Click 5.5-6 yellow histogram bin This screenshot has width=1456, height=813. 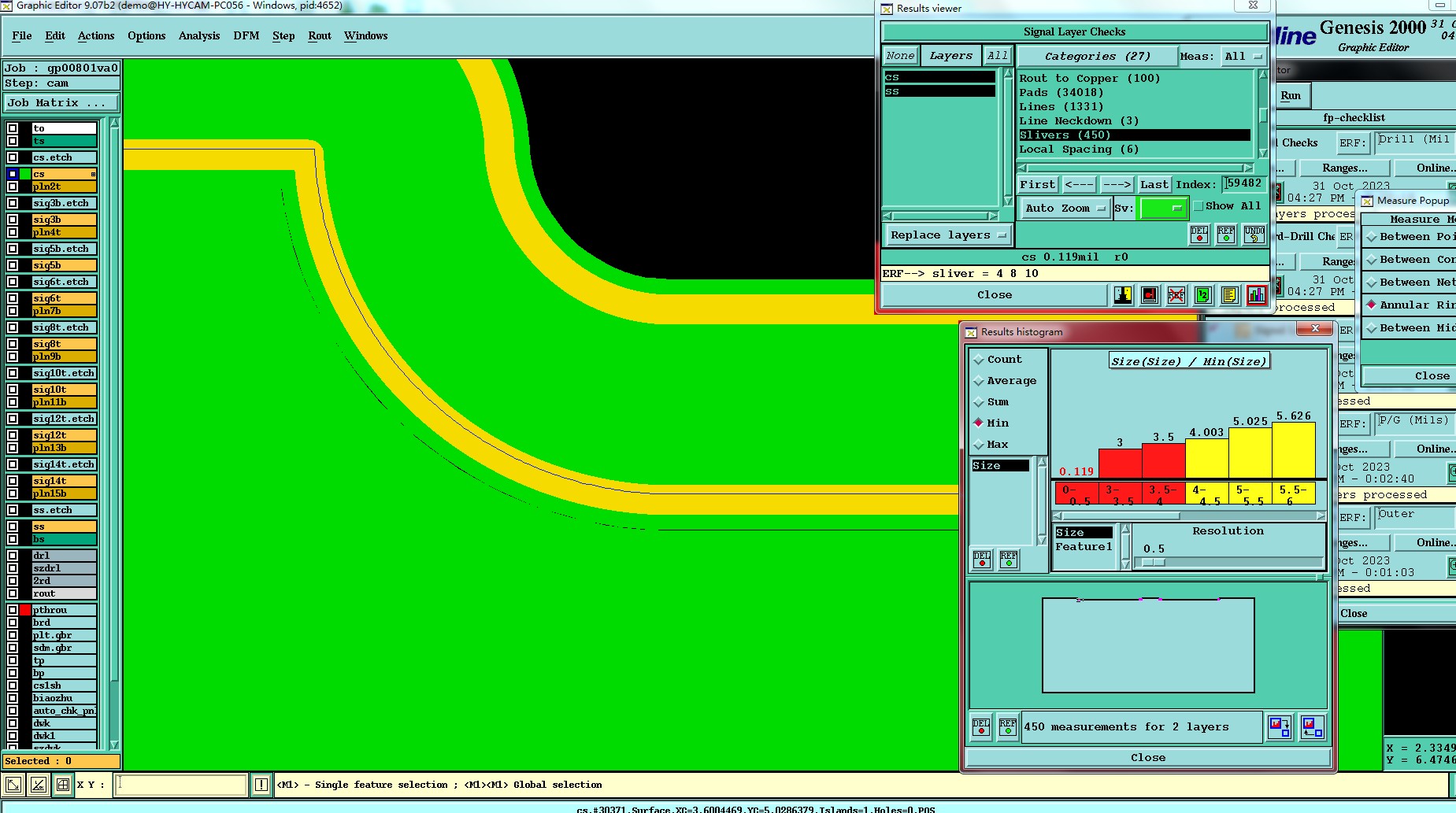click(x=1293, y=494)
